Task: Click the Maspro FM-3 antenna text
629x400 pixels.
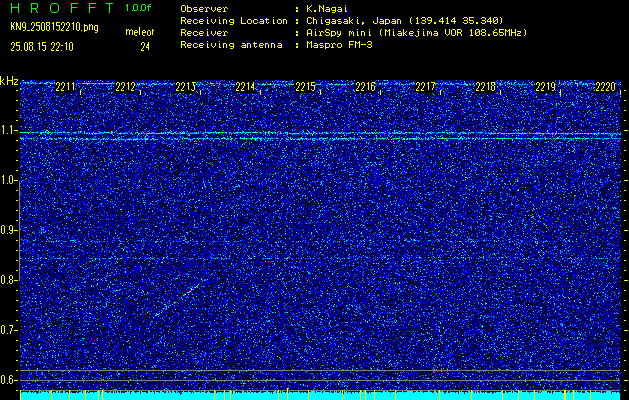Action: coord(339,45)
